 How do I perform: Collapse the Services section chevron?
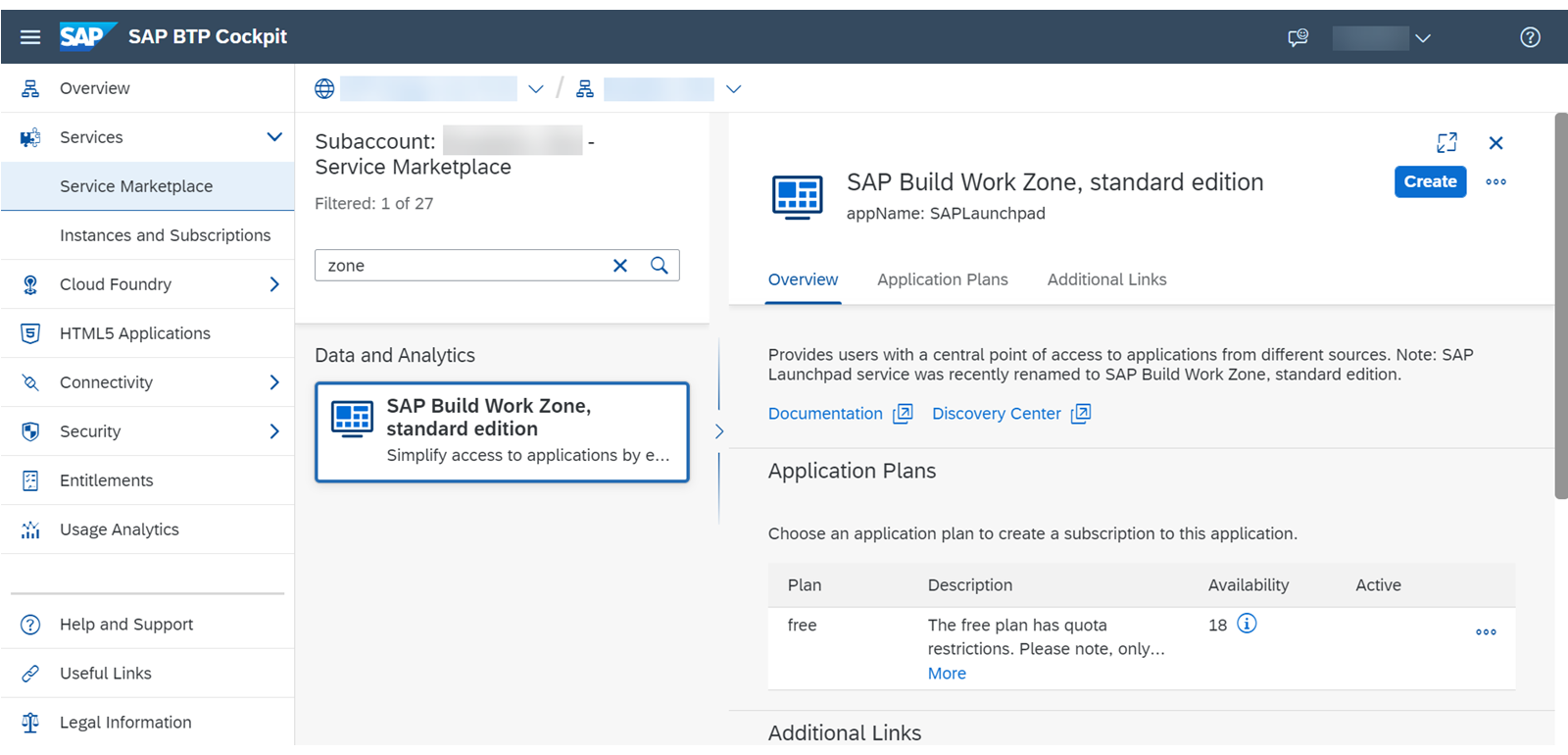pos(274,137)
